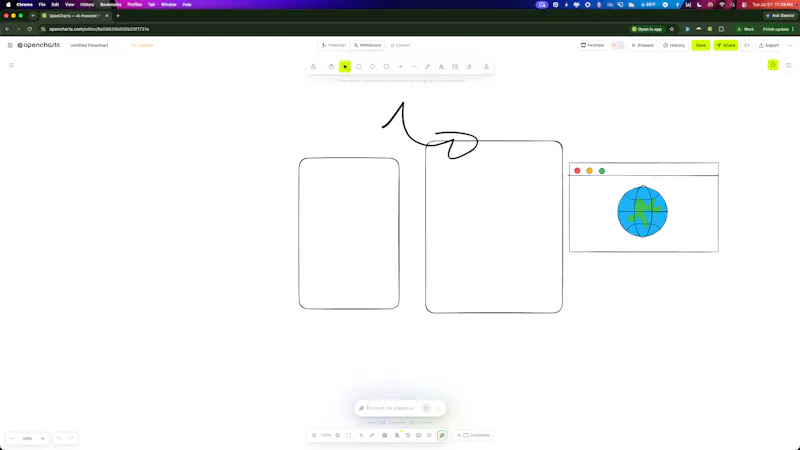Select the globe browser window image
Image resolution: width=800 pixels, height=450 pixels.
pyautogui.click(x=644, y=207)
